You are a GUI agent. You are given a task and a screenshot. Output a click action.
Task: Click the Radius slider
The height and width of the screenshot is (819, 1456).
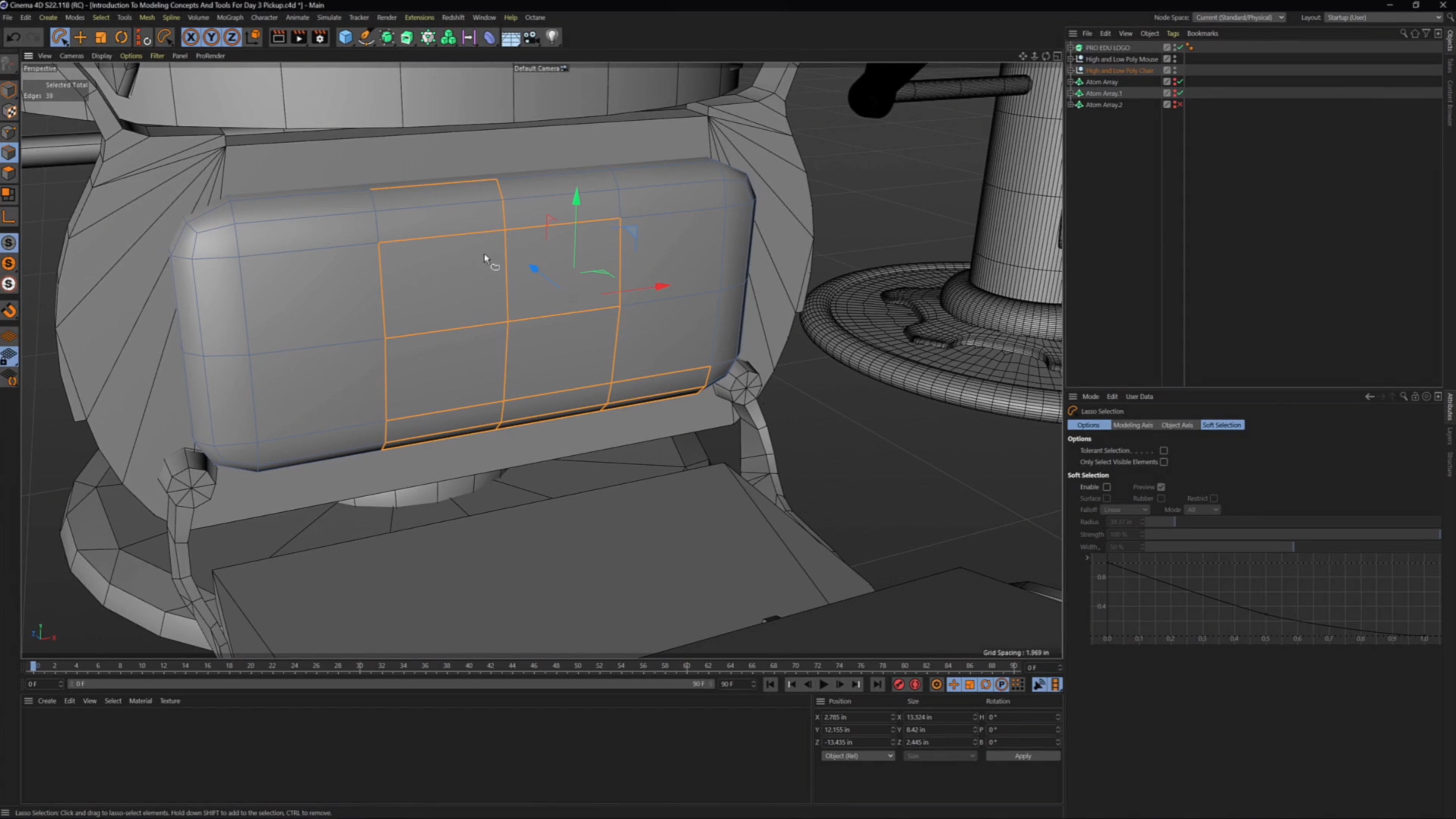[1293, 522]
